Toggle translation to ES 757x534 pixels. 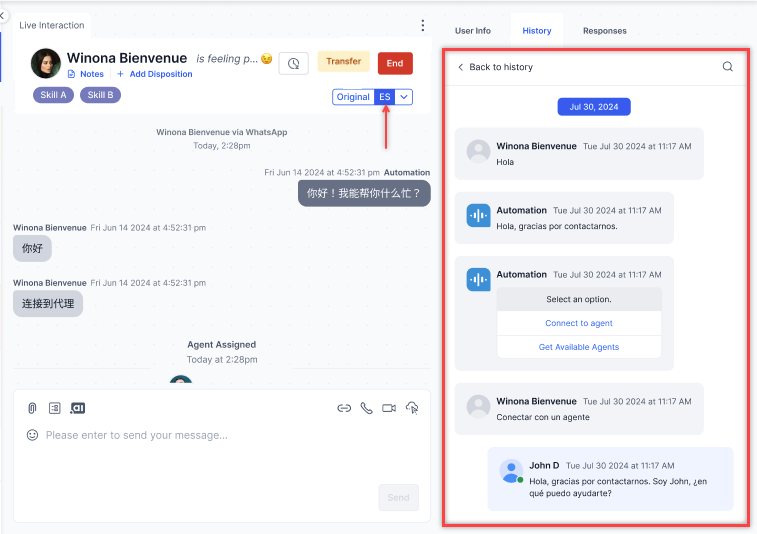click(384, 97)
